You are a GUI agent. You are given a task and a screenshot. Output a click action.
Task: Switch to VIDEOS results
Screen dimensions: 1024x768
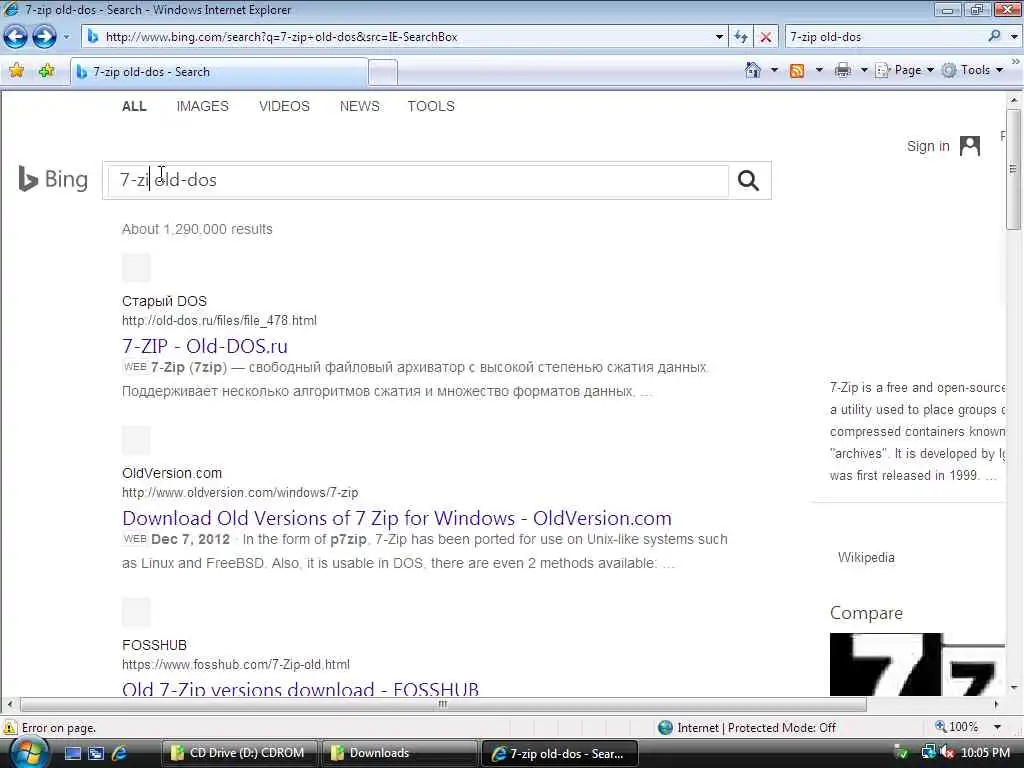coord(284,106)
